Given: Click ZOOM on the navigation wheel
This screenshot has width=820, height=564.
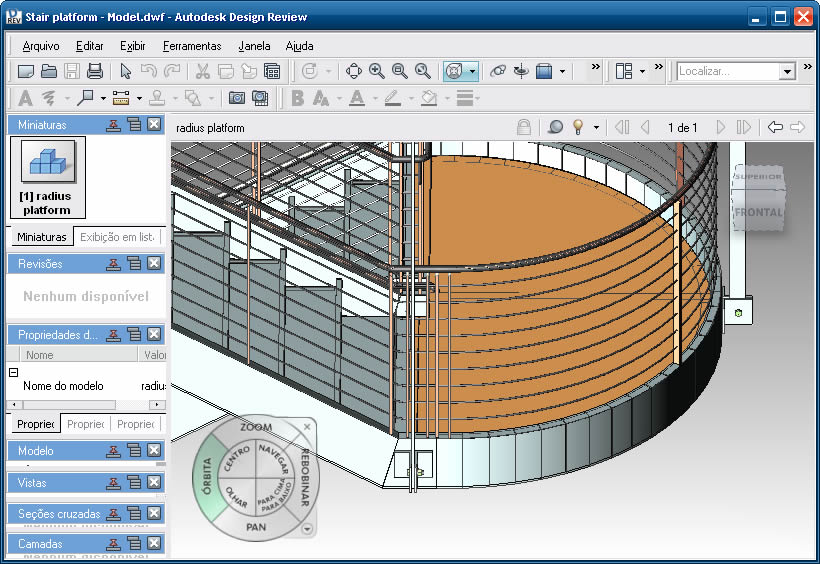Looking at the screenshot, I should coord(256,428).
